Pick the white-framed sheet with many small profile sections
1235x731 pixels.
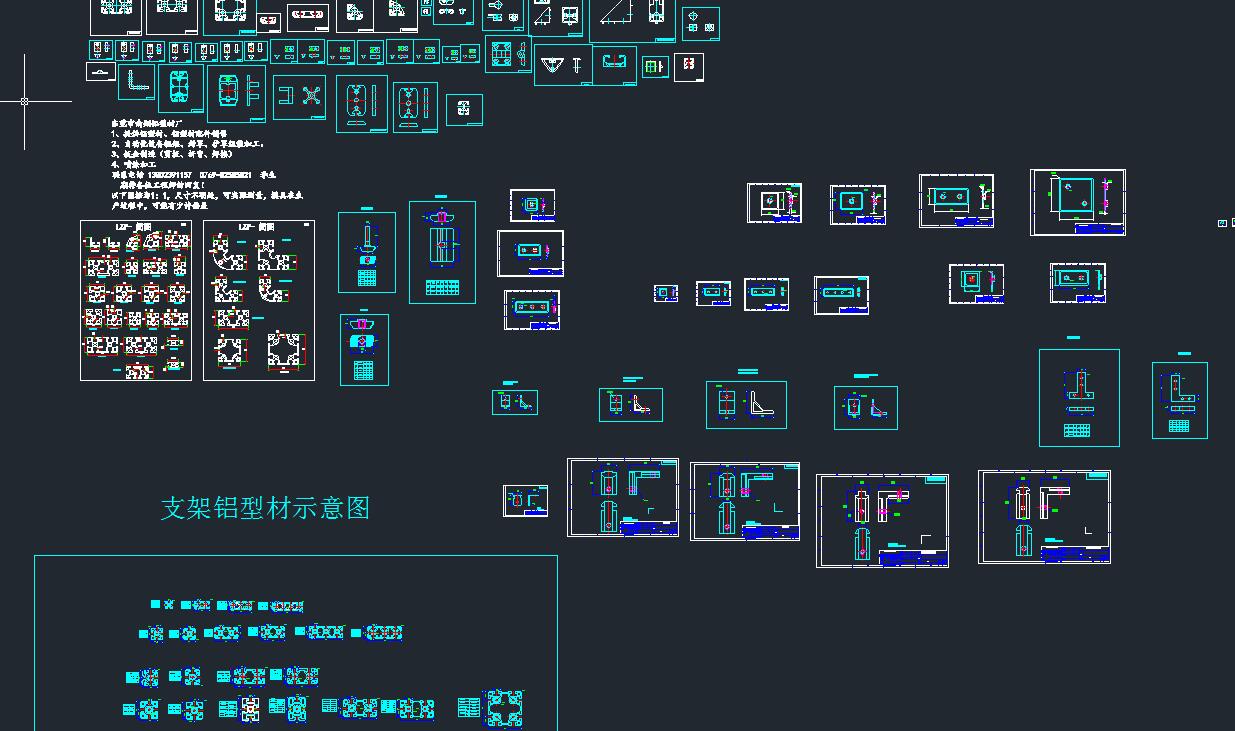136,301
